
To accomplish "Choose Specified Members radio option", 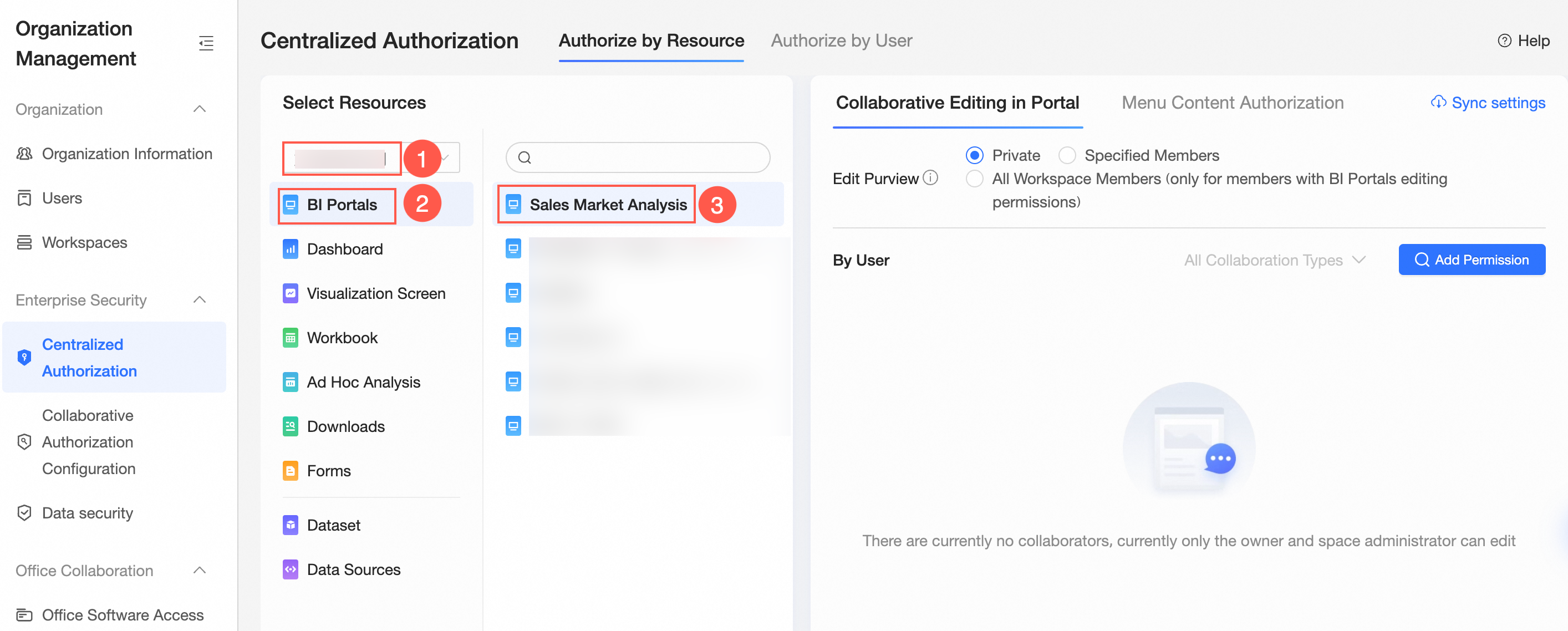I will pyautogui.click(x=1066, y=156).
